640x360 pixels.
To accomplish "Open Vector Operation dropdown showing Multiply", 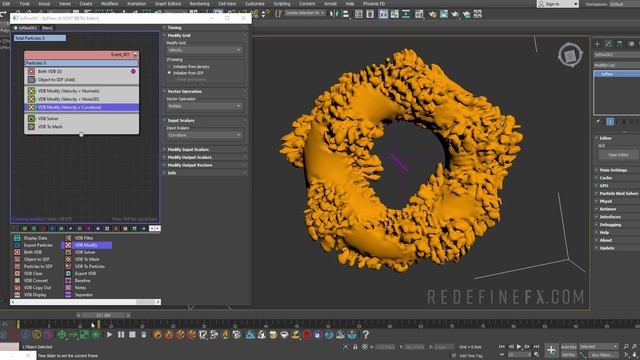I will 204,106.
